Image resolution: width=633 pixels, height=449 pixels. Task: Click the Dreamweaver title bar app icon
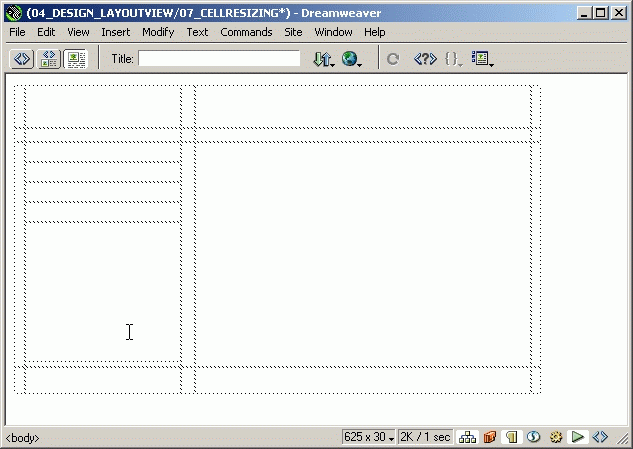click(14, 13)
